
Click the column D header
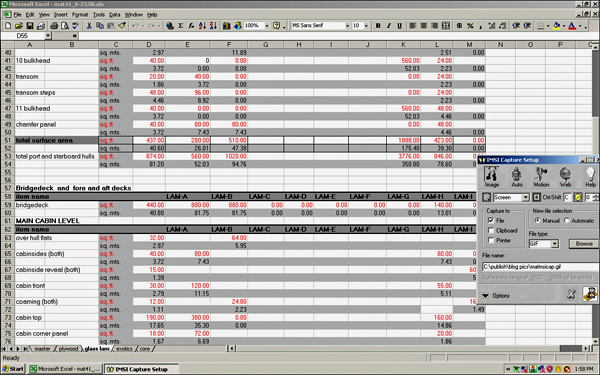point(149,44)
